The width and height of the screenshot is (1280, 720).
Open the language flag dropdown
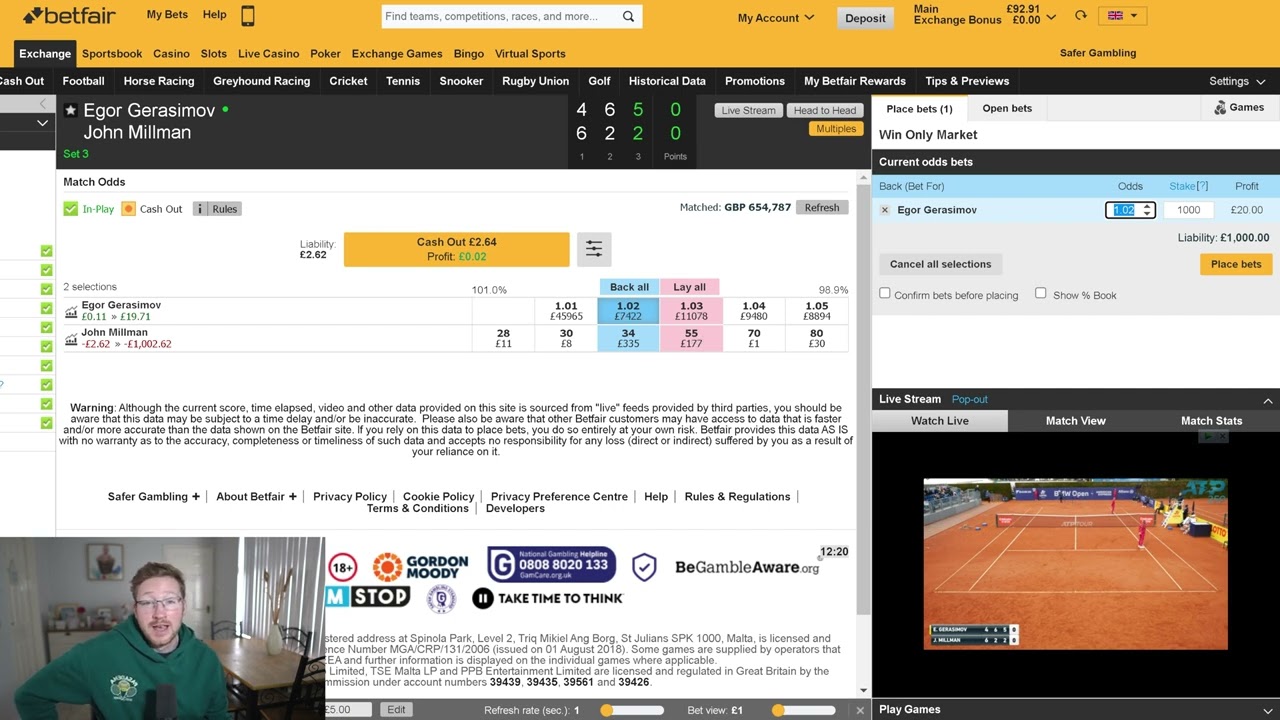[x=1122, y=15]
